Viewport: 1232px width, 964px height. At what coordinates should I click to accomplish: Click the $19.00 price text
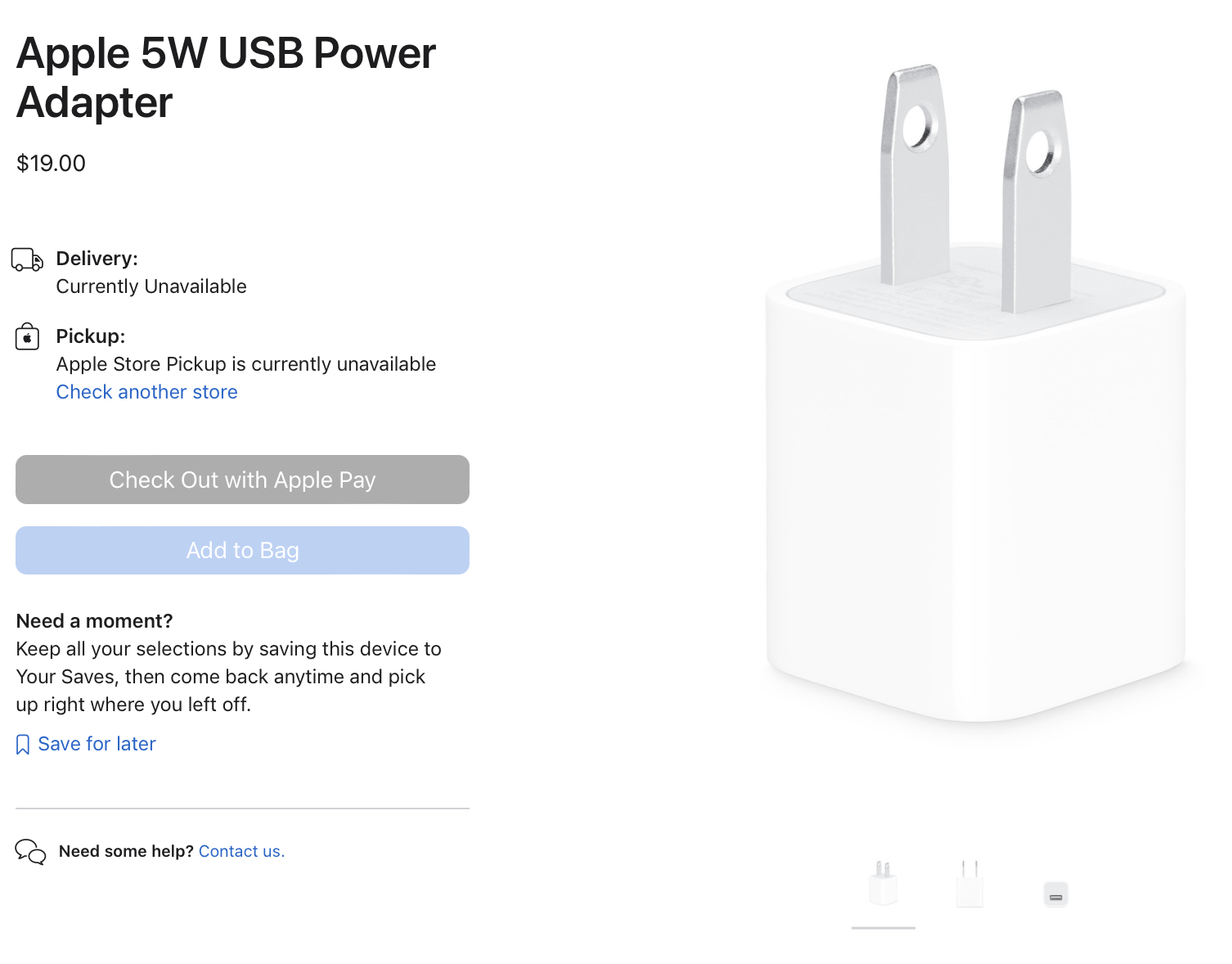pyautogui.click(x=51, y=164)
